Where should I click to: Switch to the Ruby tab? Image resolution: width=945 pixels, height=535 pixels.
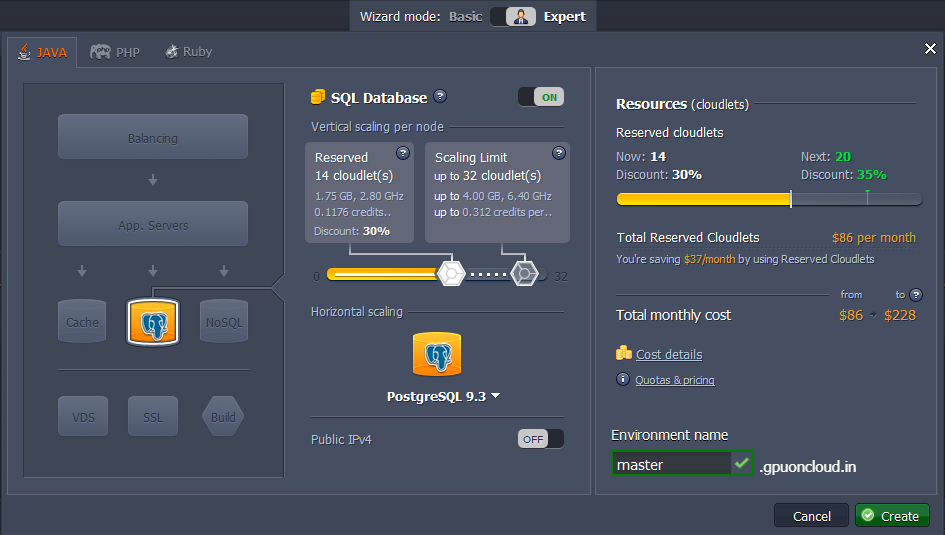point(188,52)
